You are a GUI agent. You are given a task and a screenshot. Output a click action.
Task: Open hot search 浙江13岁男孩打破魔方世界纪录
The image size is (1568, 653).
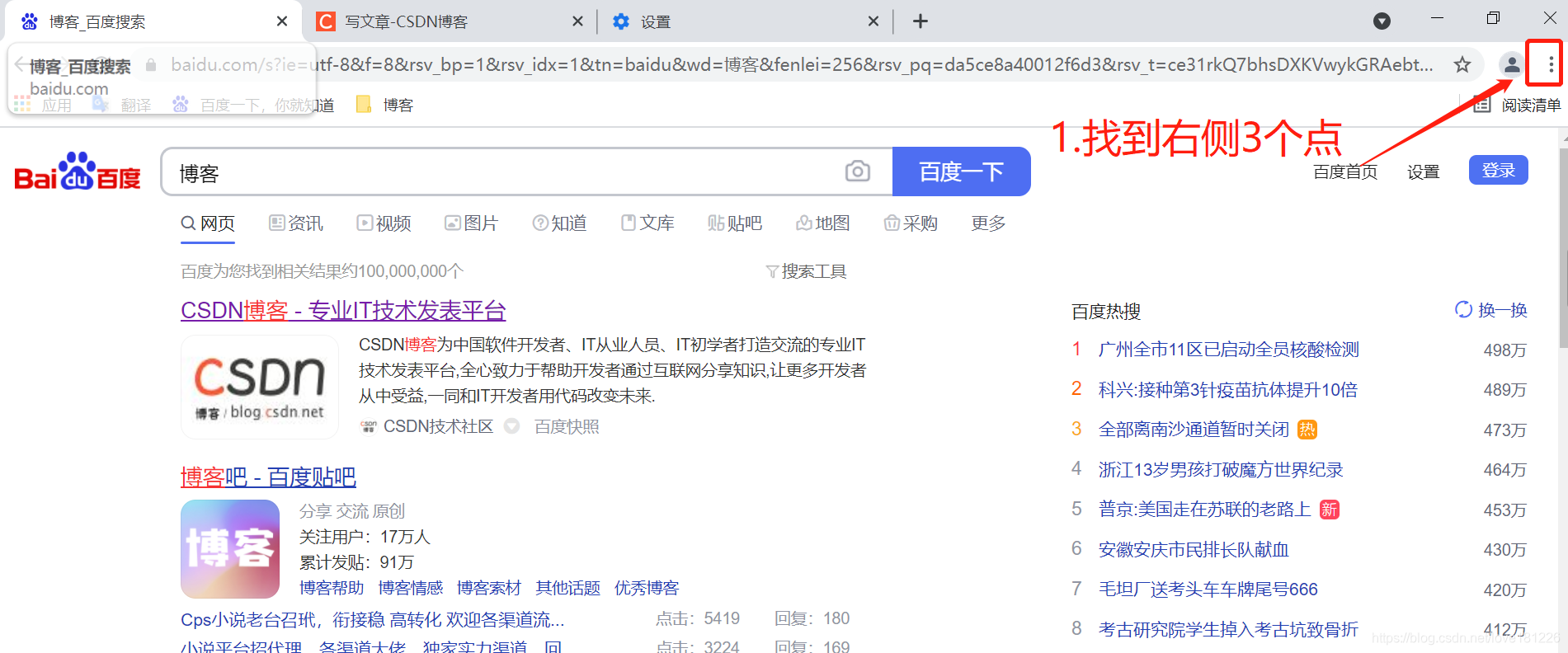click(1221, 469)
